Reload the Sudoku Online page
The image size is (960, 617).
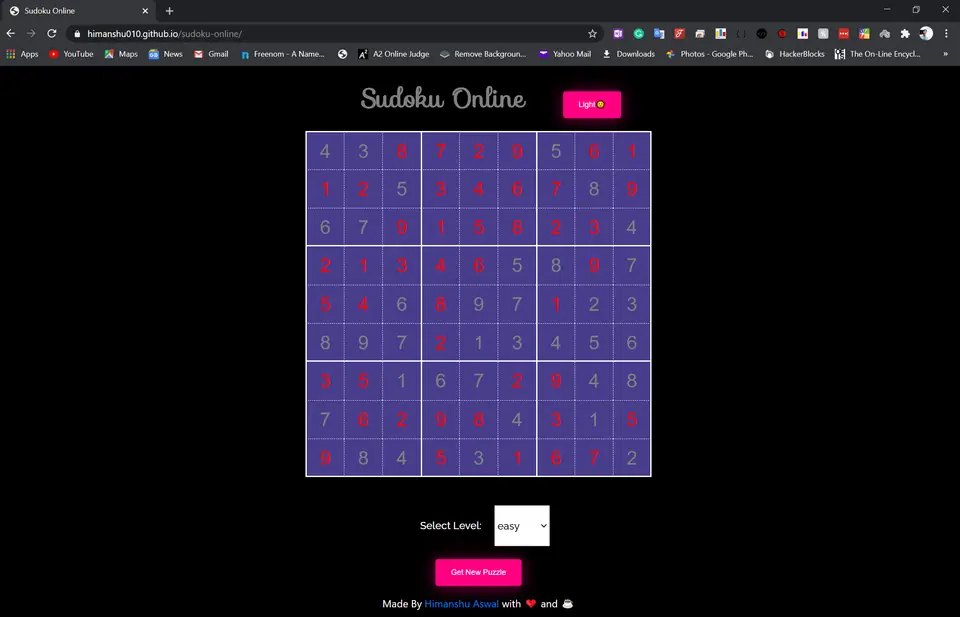pos(52,34)
